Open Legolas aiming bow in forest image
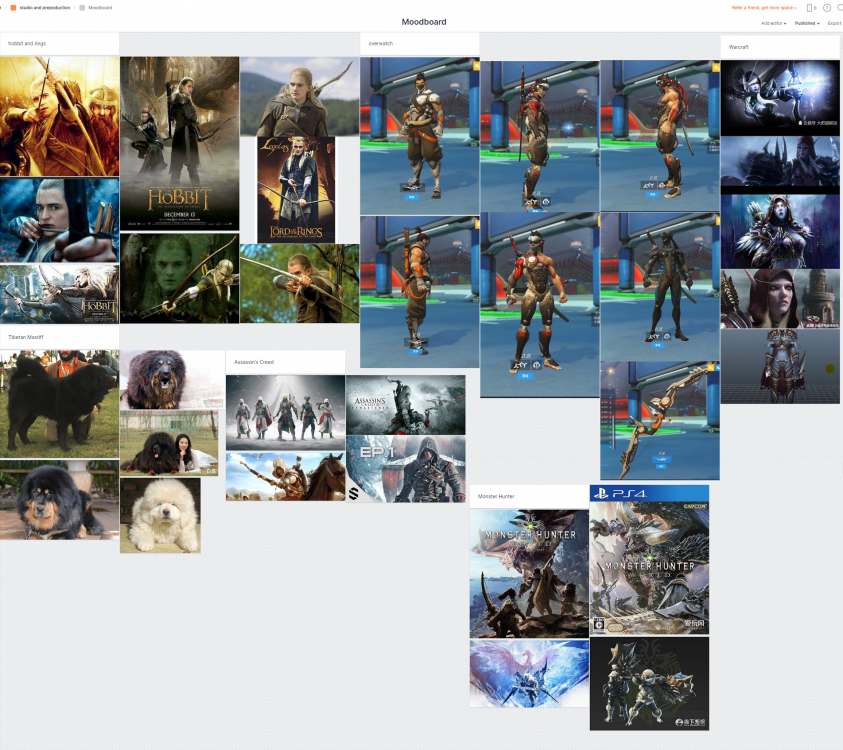This screenshot has height=750, width=843. [299, 283]
